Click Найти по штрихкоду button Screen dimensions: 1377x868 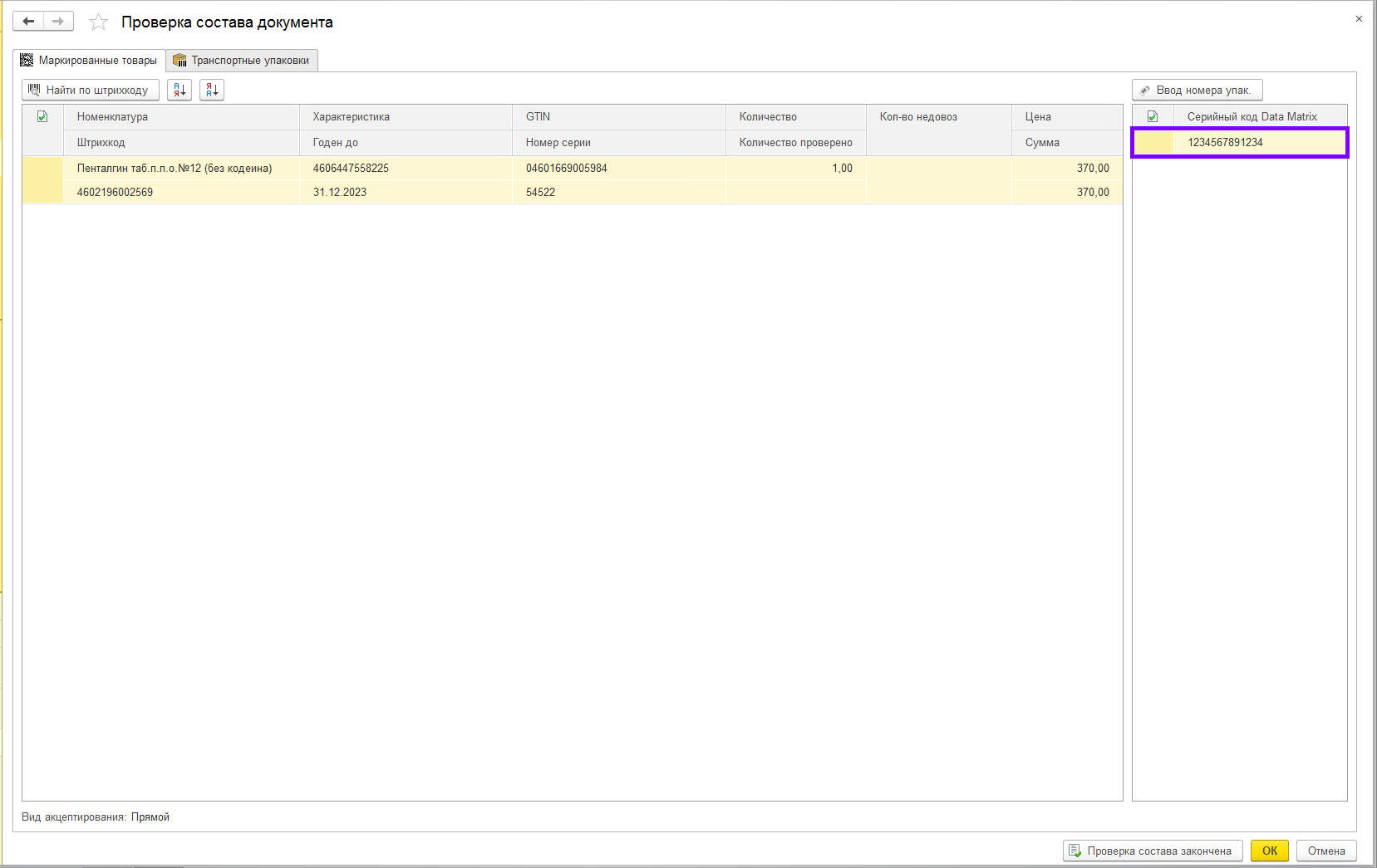[90, 90]
